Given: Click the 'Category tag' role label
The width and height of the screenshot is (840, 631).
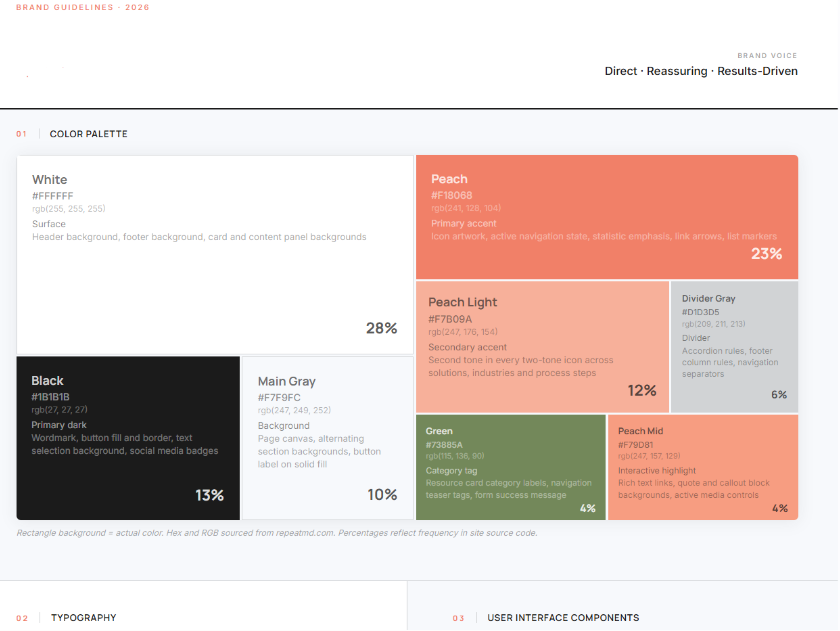Looking at the screenshot, I should pos(451,471).
